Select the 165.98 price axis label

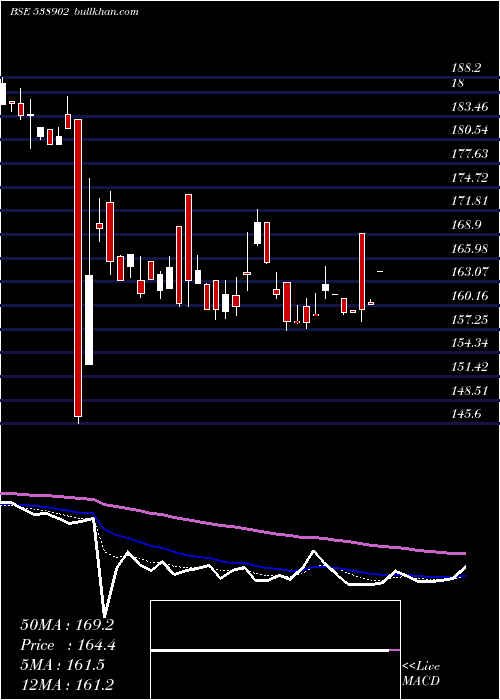[x=470, y=249]
